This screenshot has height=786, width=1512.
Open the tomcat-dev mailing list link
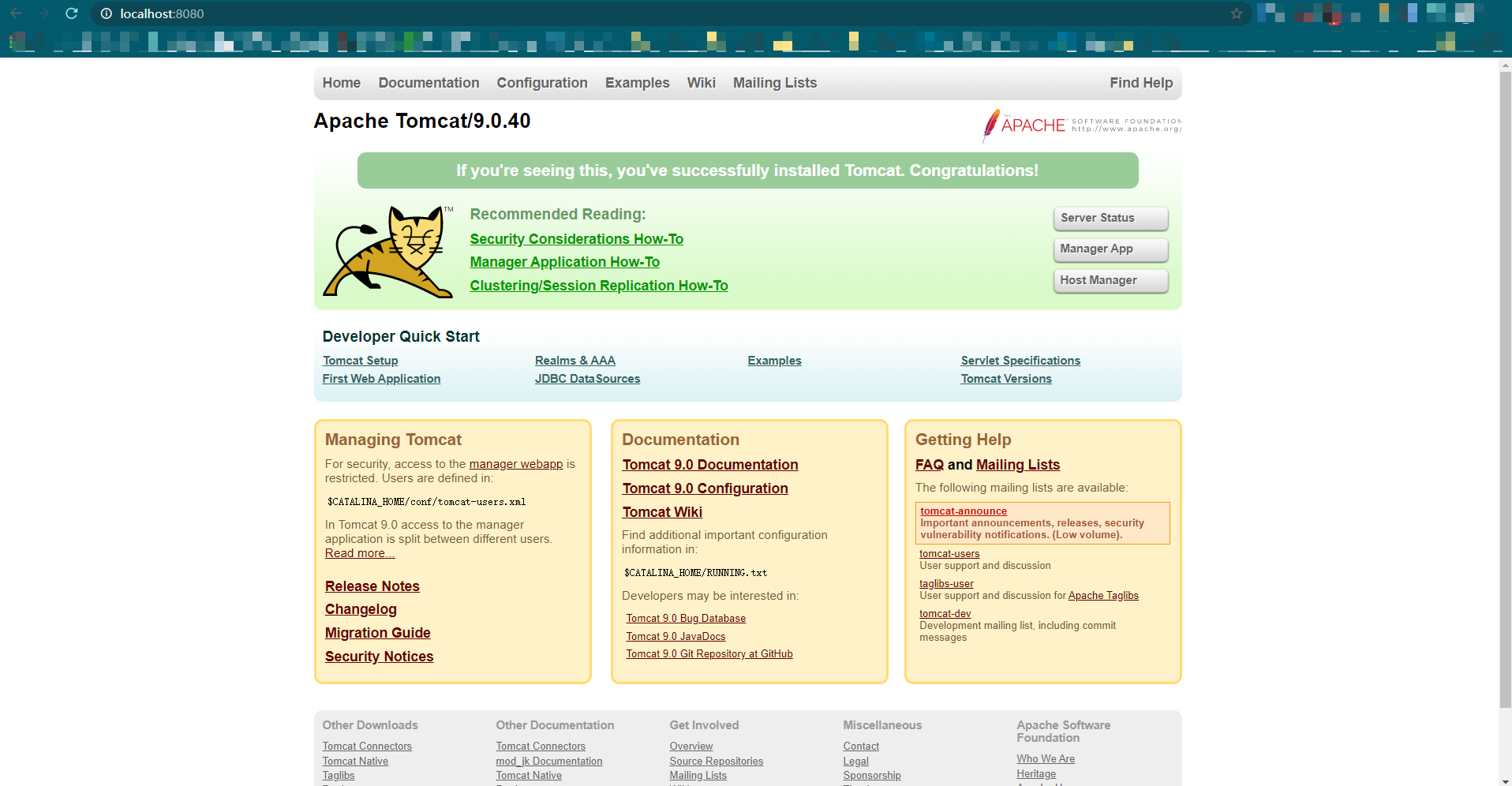[x=945, y=614]
